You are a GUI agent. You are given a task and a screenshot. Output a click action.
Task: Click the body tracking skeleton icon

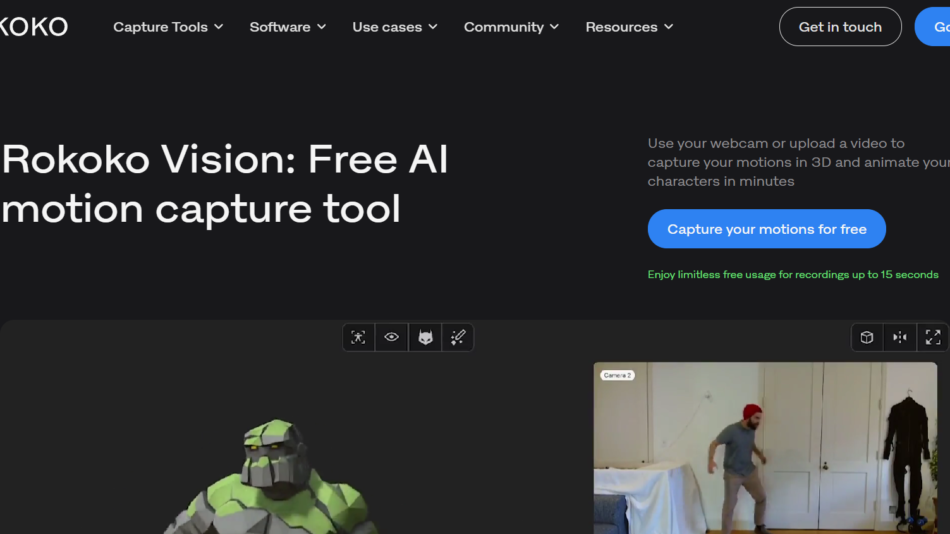click(359, 338)
